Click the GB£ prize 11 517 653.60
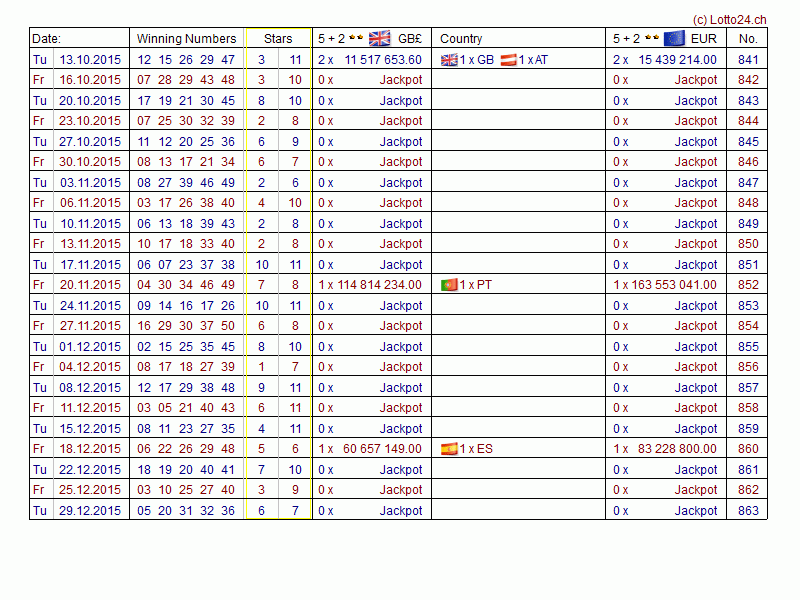The width and height of the screenshot is (800, 600). click(383, 60)
